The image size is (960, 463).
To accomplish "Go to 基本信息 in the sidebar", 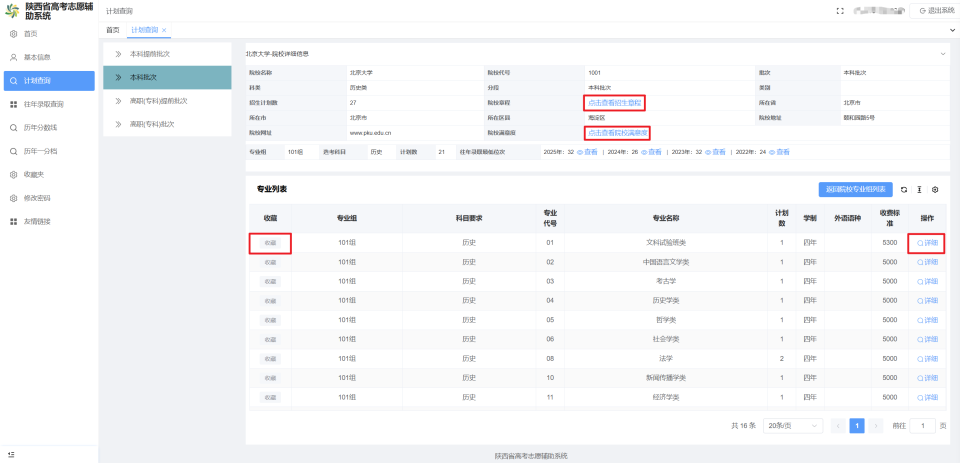I will pyautogui.click(x=49, y=57).
